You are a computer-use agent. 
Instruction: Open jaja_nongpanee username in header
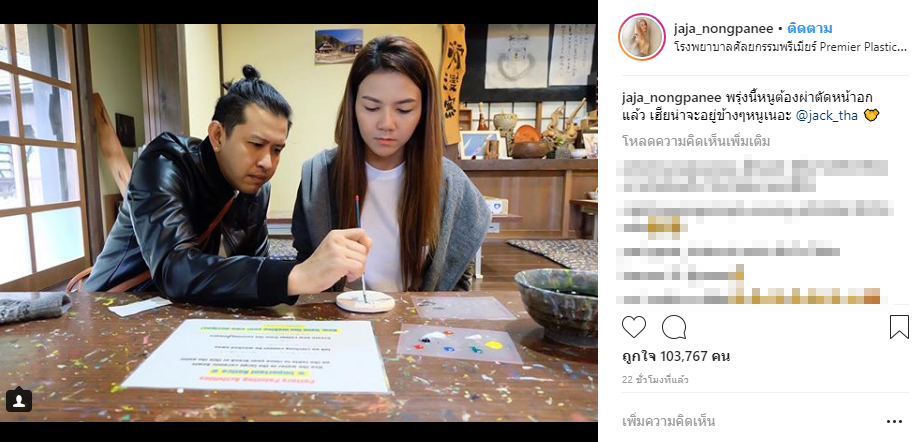point(723,29)
